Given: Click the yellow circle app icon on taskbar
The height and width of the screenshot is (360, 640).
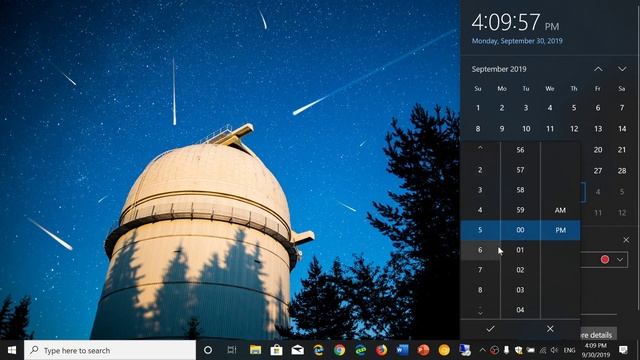Looking at the screenshot, I should point(444,350).
